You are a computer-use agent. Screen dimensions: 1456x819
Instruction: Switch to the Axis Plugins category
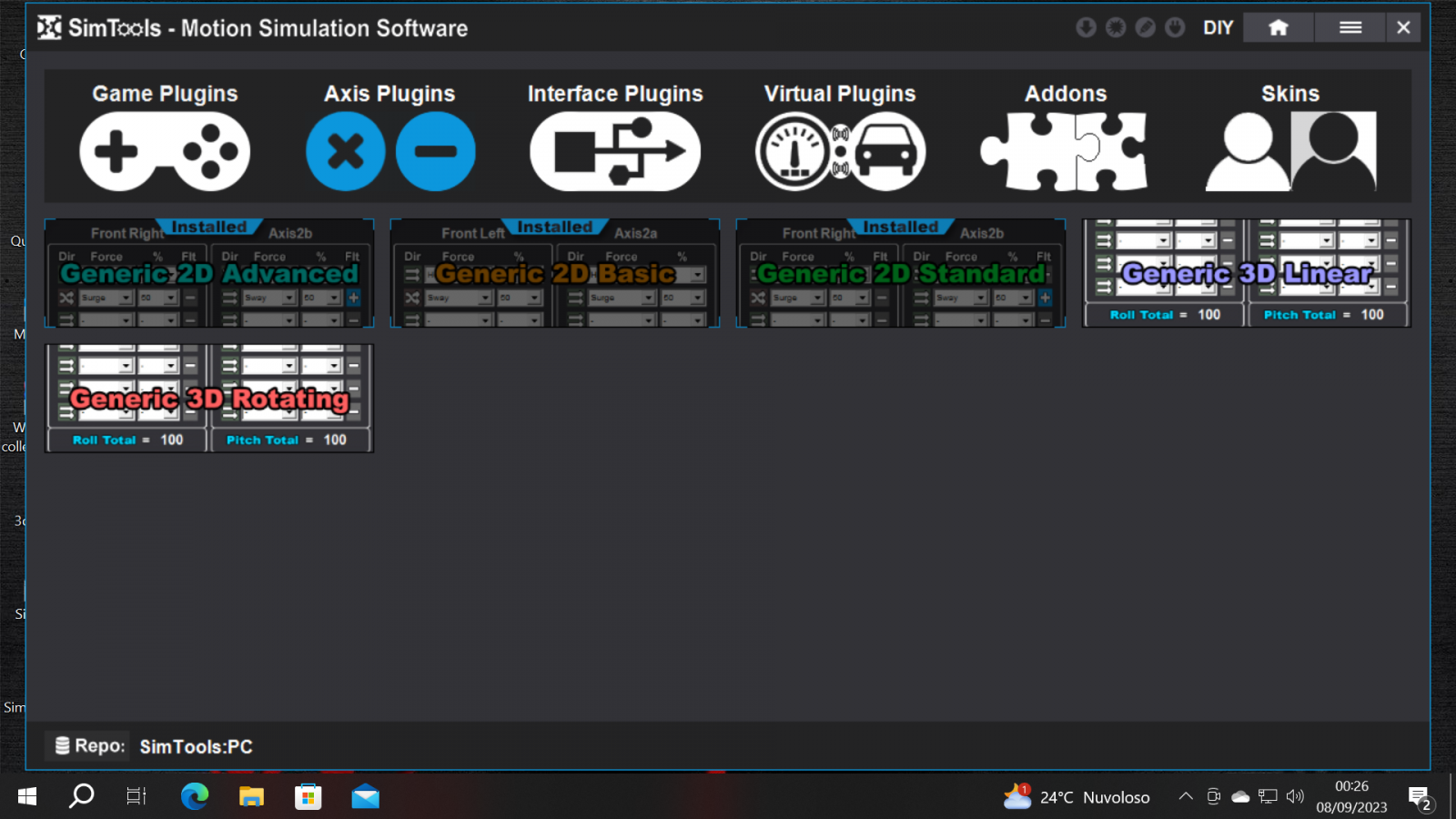390,151
